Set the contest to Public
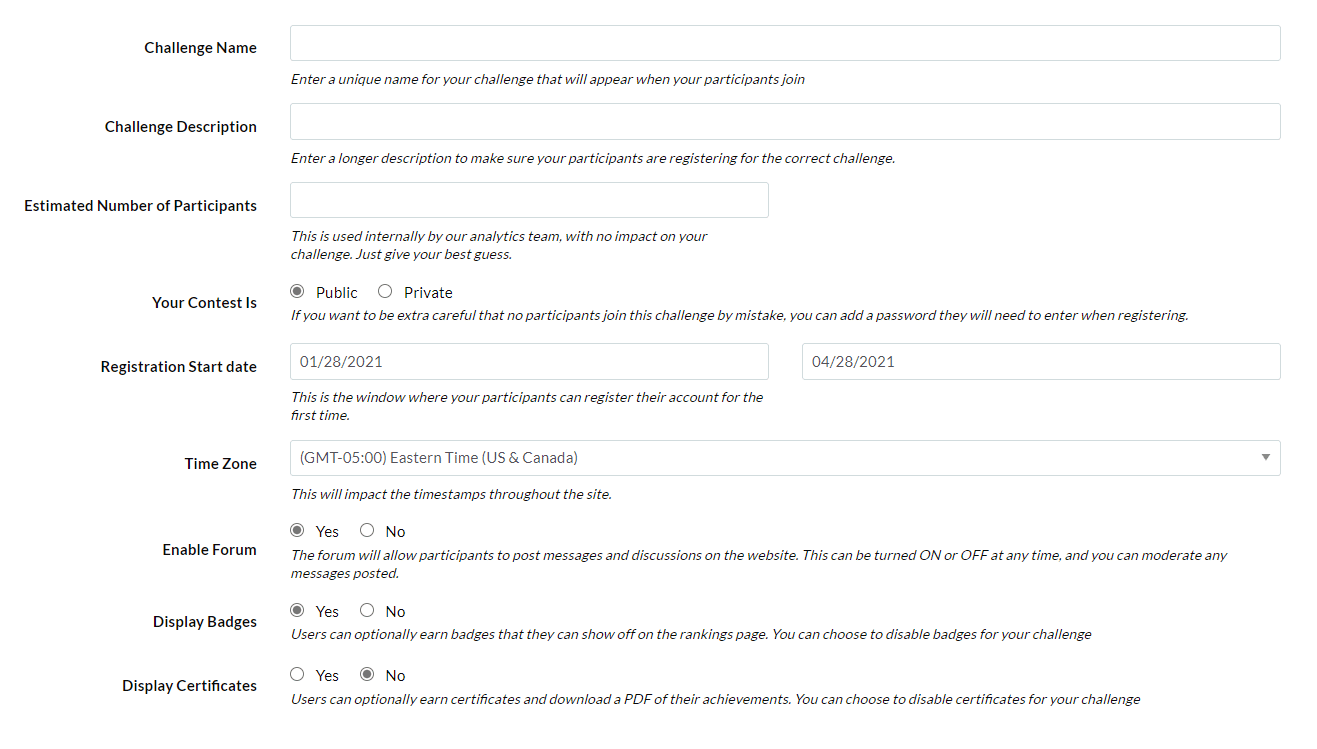 (297, 292)
